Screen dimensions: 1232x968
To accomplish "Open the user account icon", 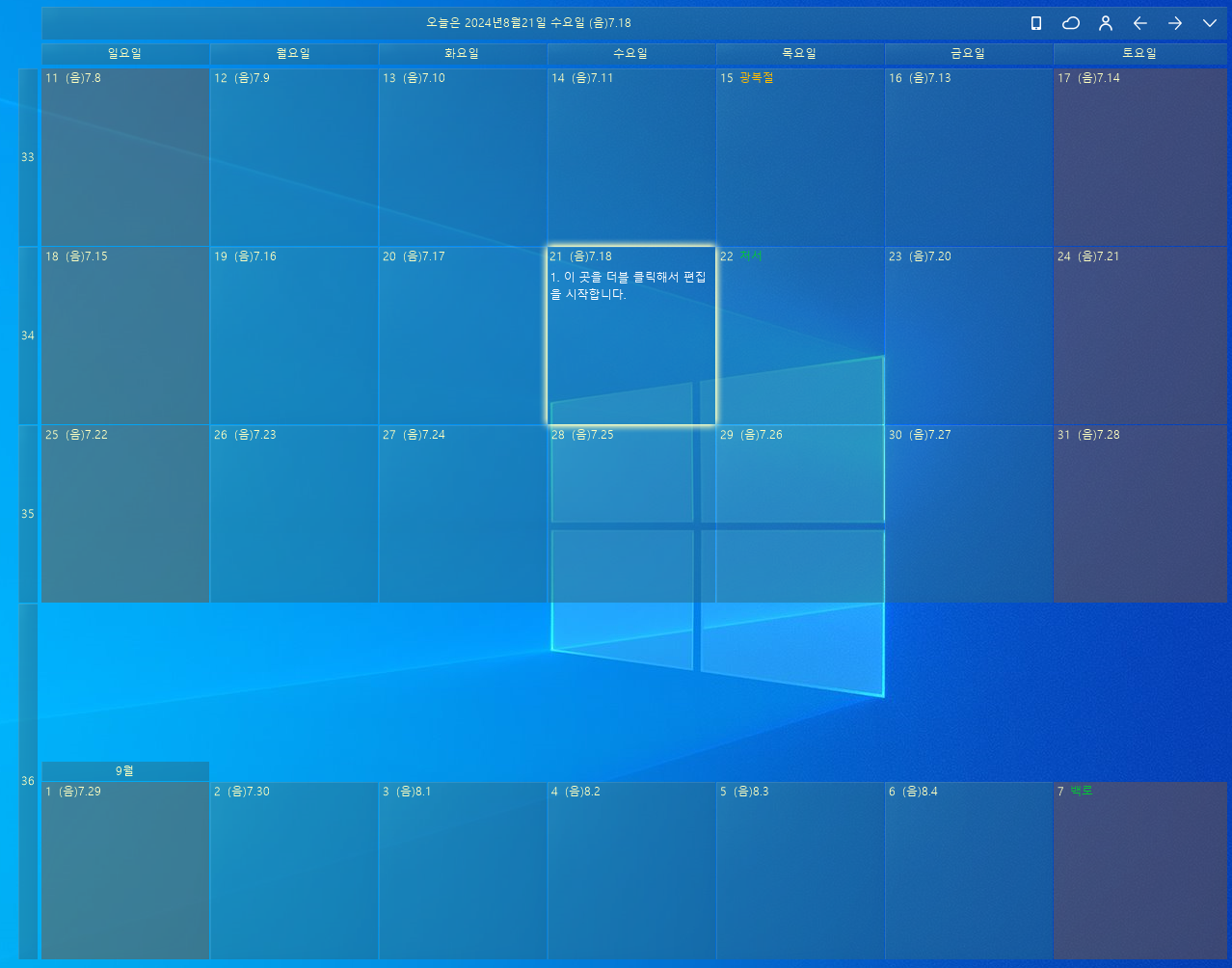I will [x=1106, y=23].
